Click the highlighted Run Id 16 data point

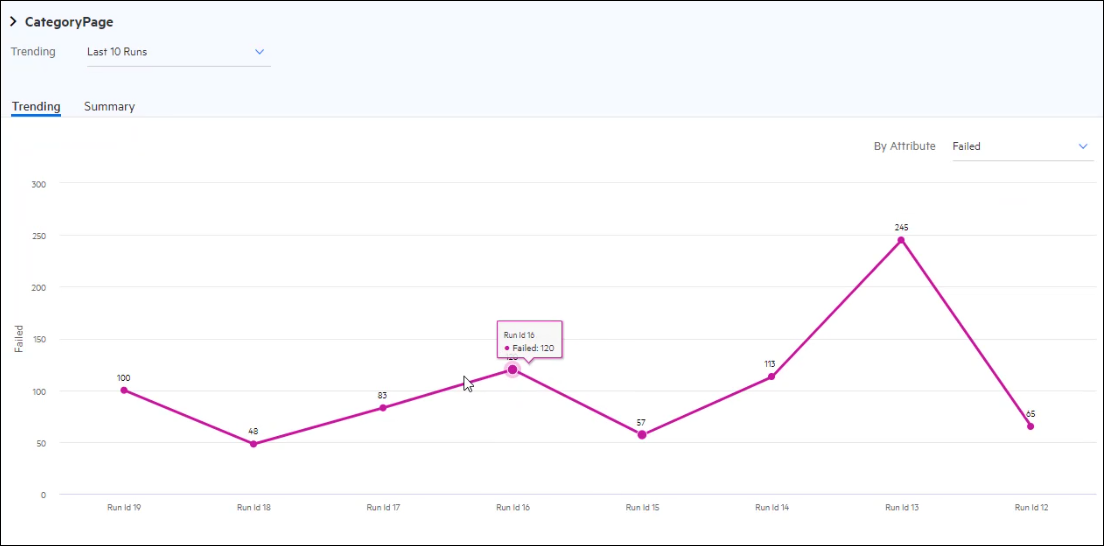[x=512, y=370]
